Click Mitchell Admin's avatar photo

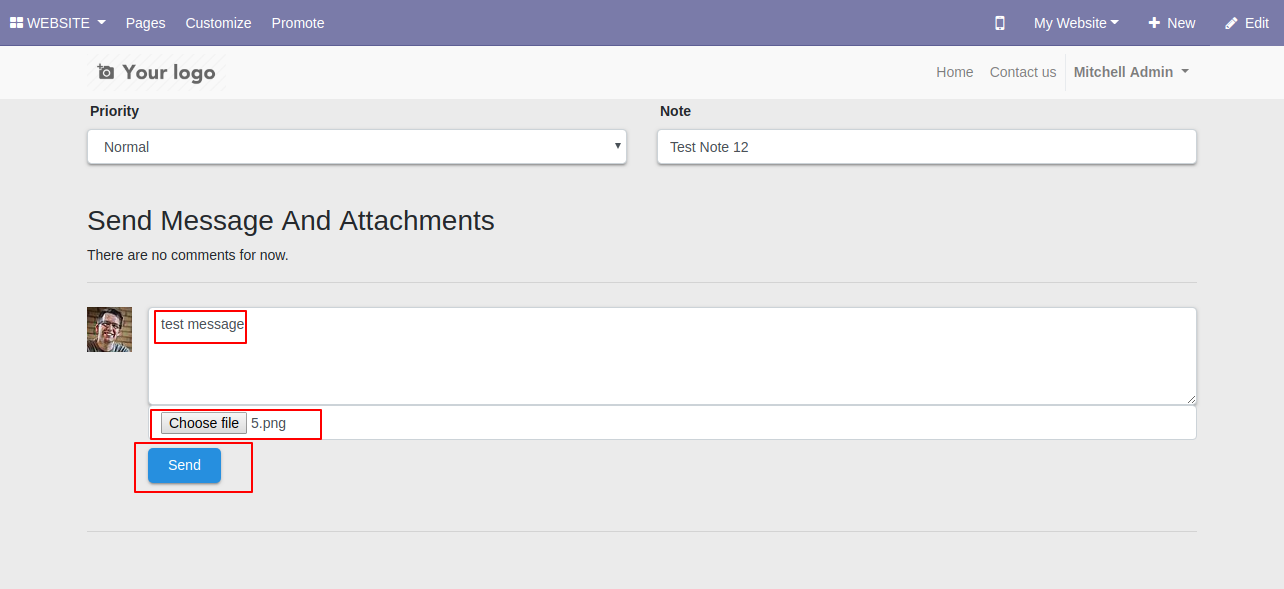click(109, 329)
